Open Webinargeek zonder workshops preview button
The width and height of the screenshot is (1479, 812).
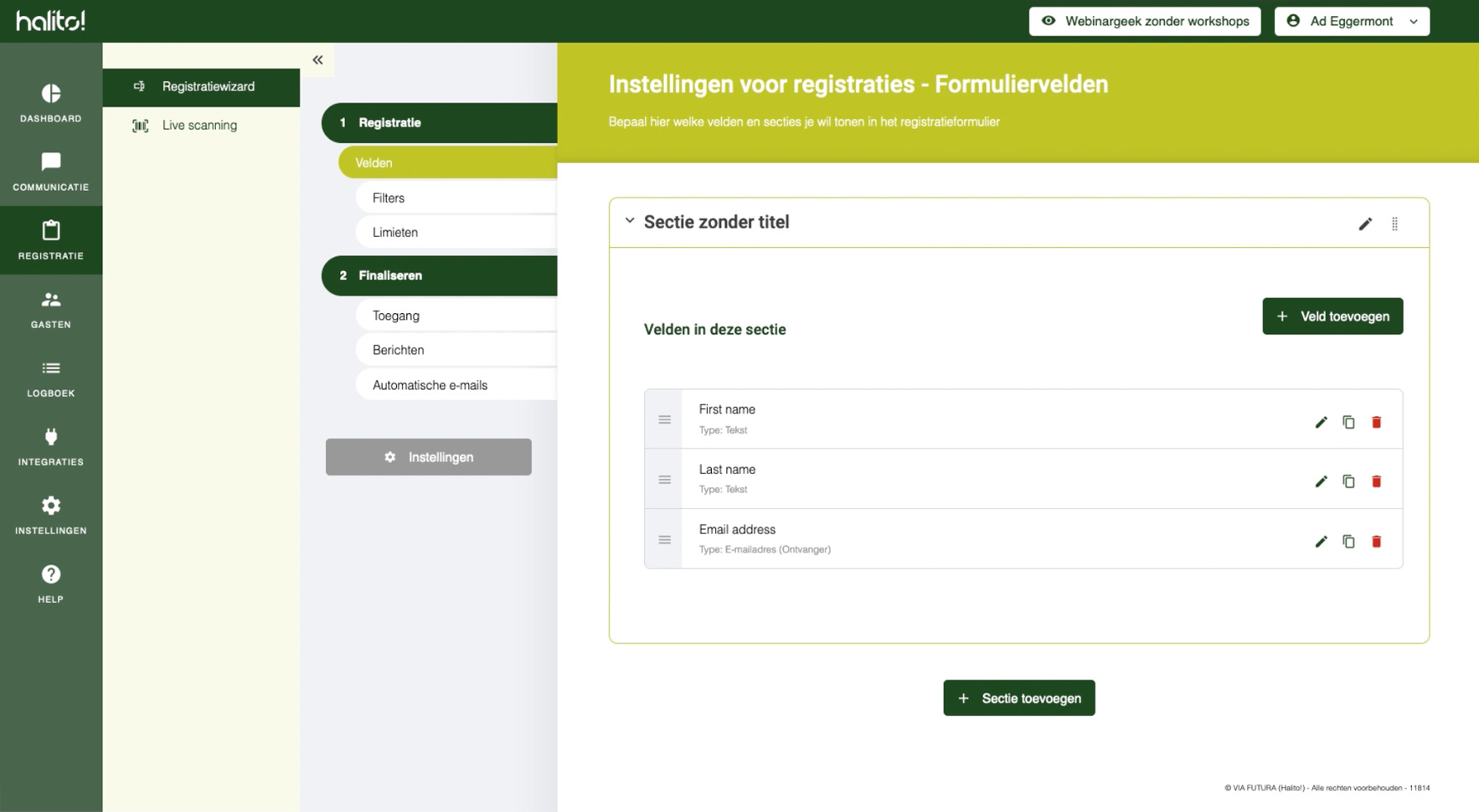1145,21
